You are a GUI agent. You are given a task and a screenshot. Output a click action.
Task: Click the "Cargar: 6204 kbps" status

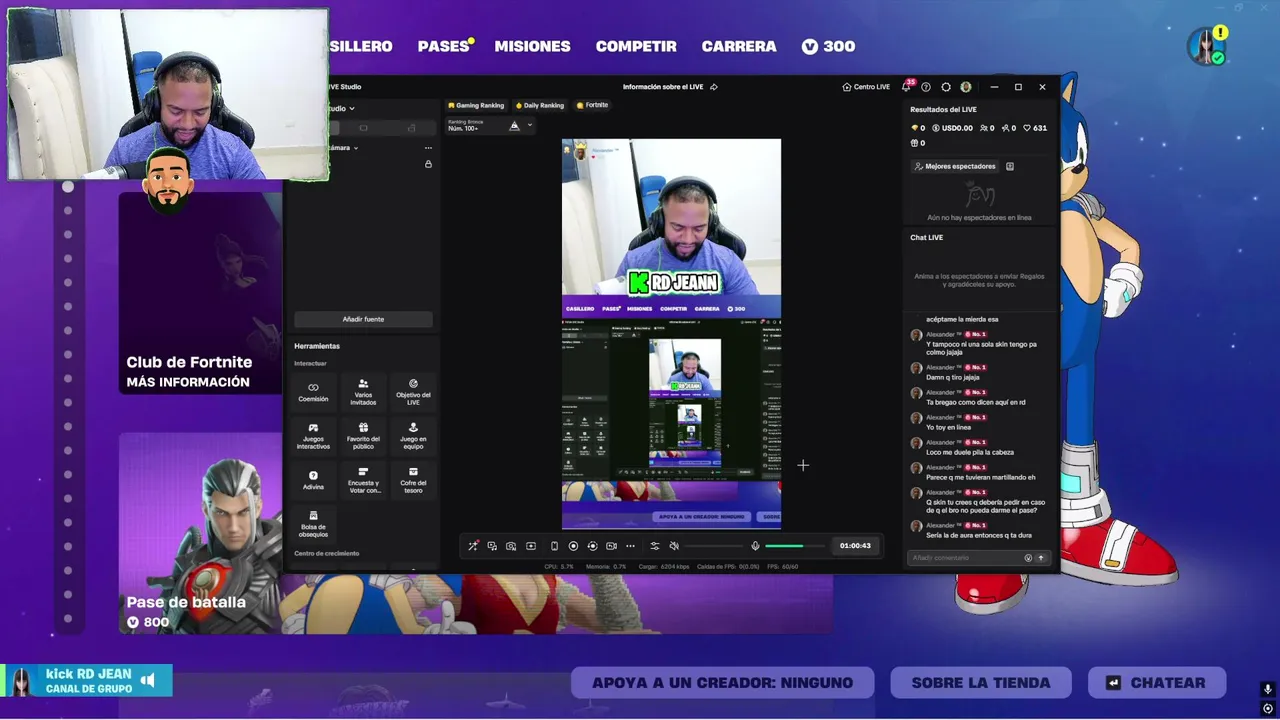coord(663,567)
